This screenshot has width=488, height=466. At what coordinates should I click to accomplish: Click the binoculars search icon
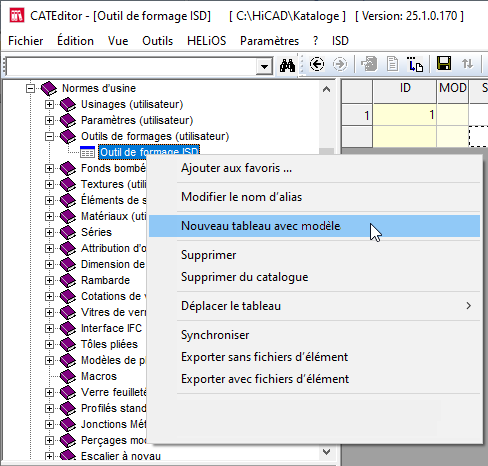coord(287,65)
